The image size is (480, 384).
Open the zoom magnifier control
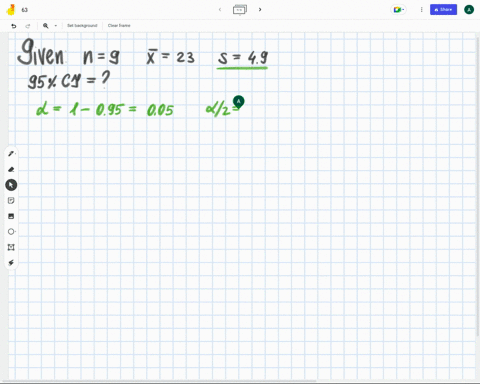click(46, 26)
